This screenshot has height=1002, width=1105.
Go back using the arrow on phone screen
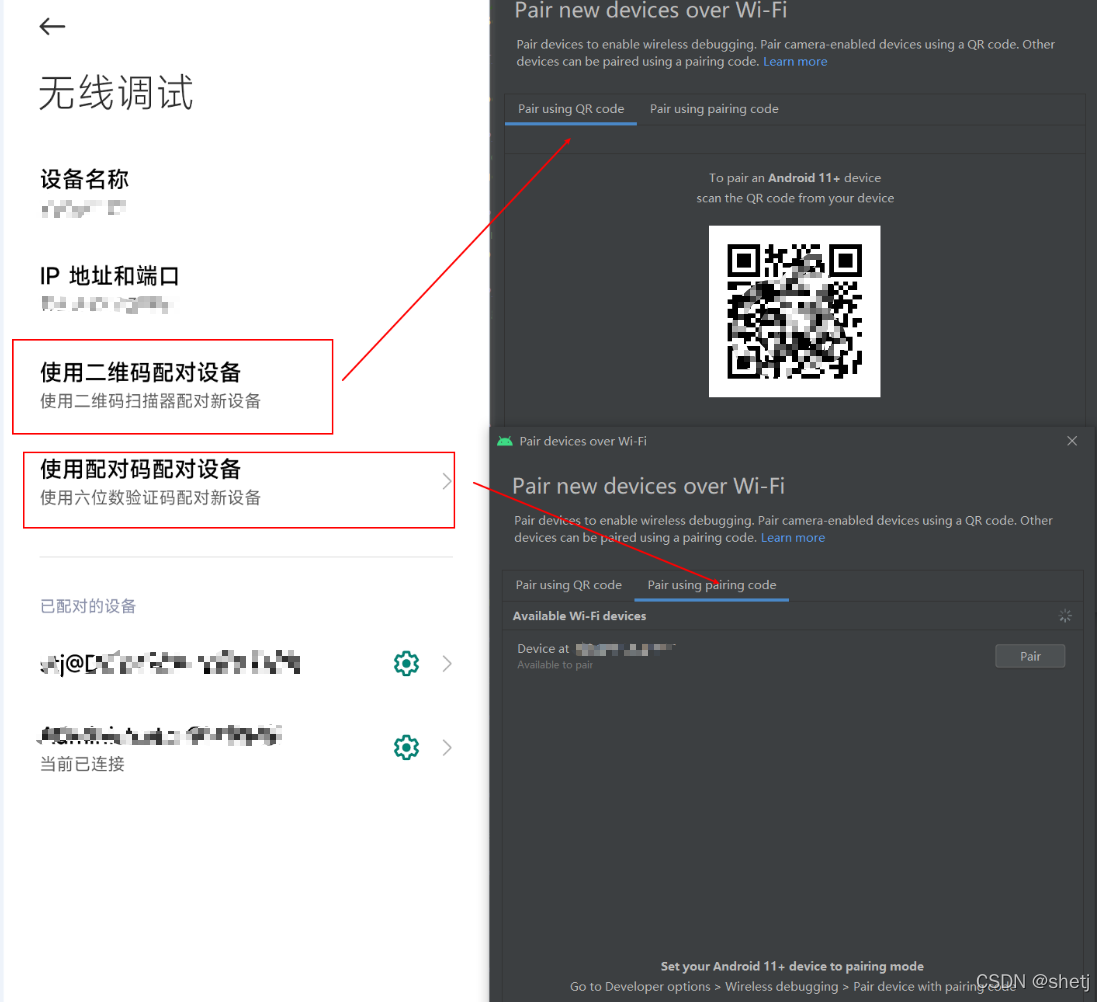coord(52,27)
